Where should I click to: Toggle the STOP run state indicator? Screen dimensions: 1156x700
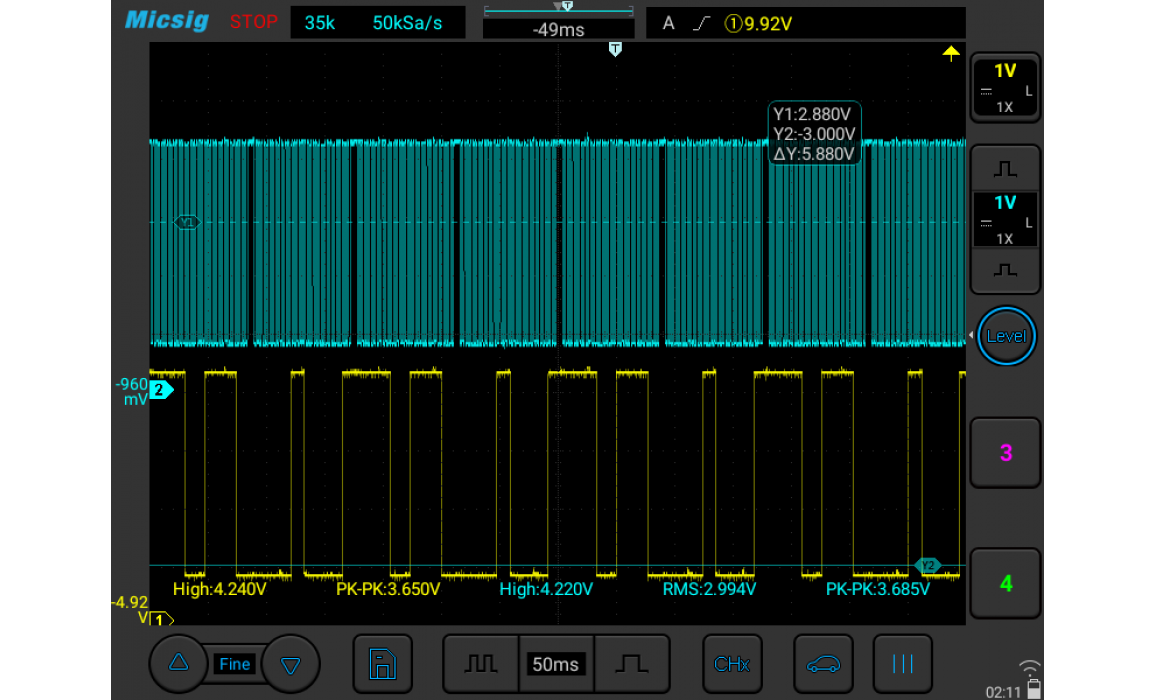(253, 22)
